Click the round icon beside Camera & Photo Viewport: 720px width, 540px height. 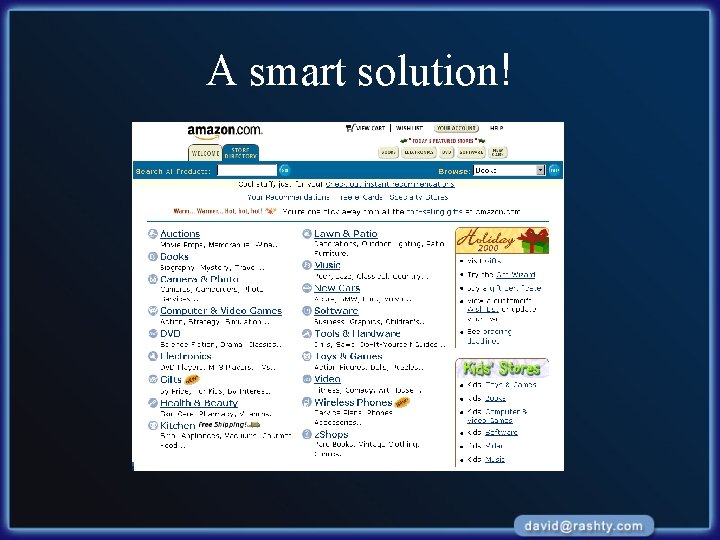pos(153,279)
